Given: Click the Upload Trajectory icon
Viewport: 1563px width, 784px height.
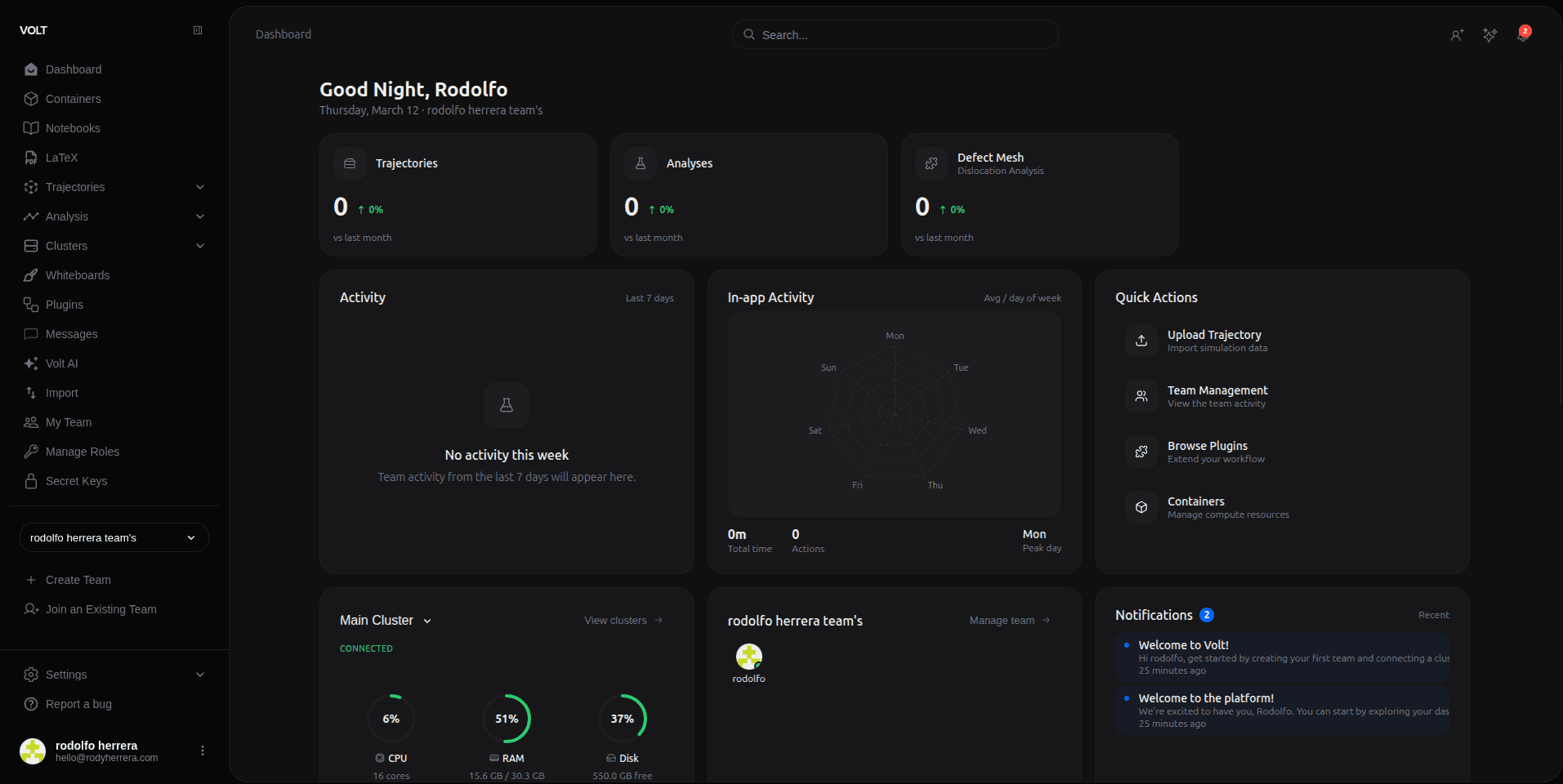Looking at the screenshot, I should [x=1141, y=341].
